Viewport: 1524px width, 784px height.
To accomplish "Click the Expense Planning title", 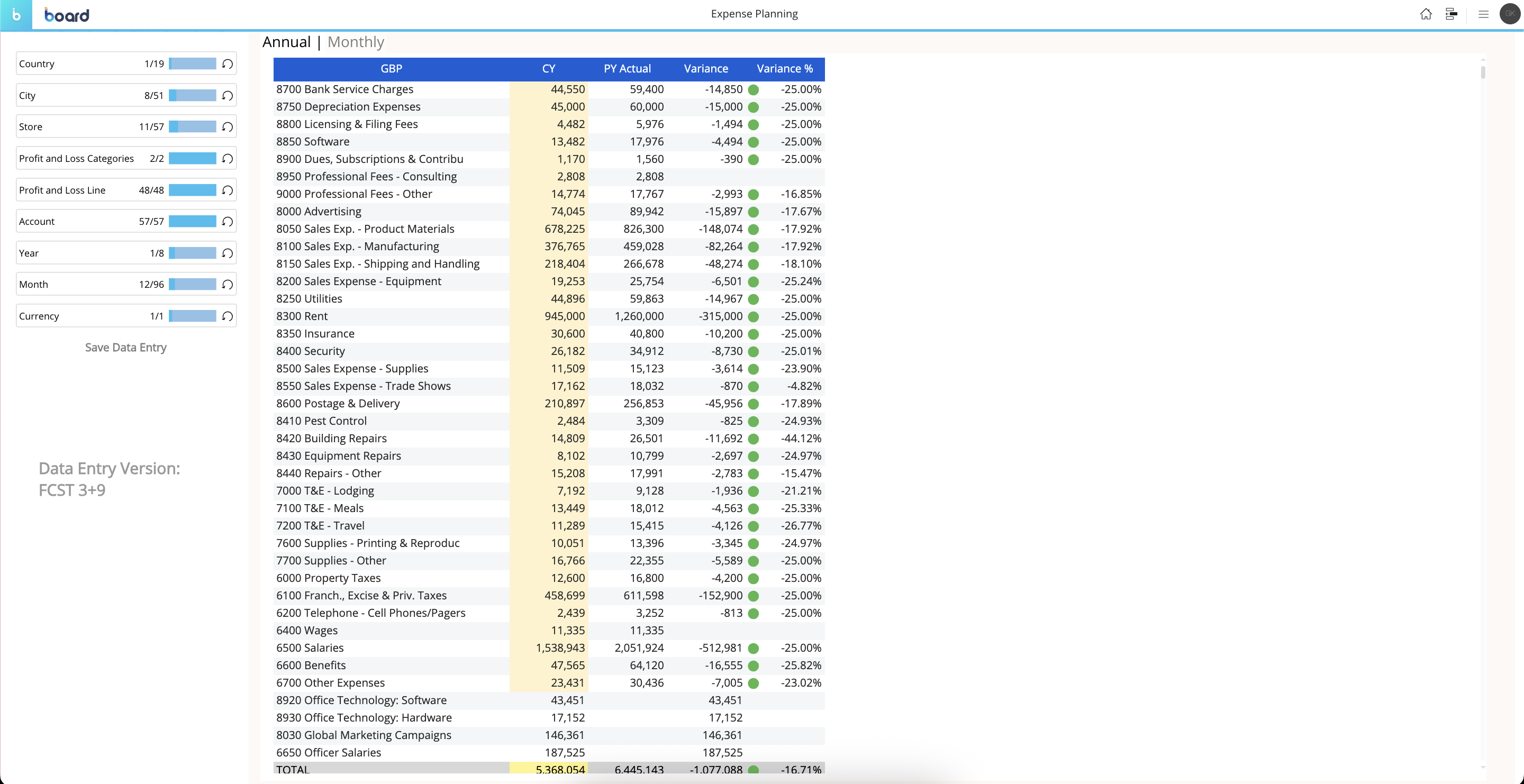I will (x=754, y=13).
